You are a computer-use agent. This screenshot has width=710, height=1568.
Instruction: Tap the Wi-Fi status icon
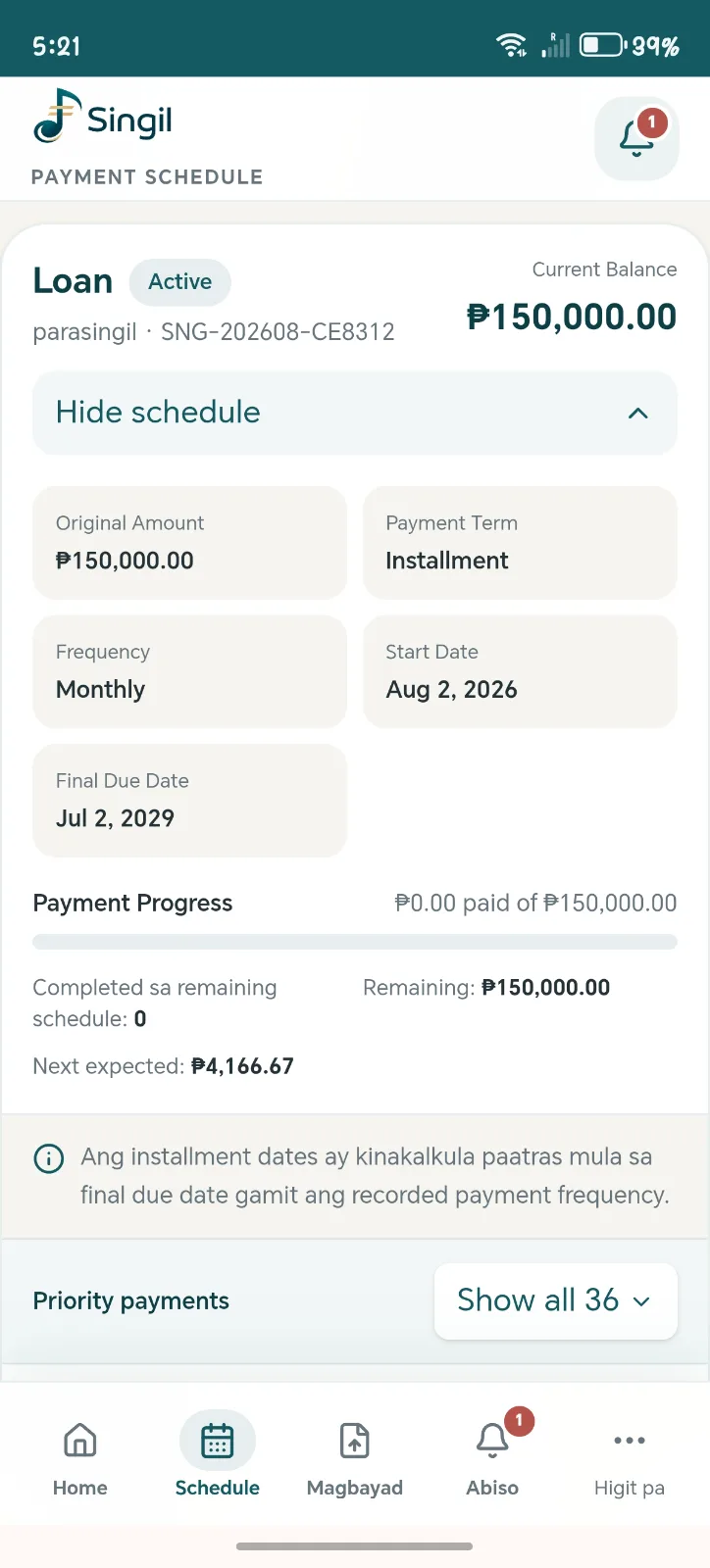511,45
